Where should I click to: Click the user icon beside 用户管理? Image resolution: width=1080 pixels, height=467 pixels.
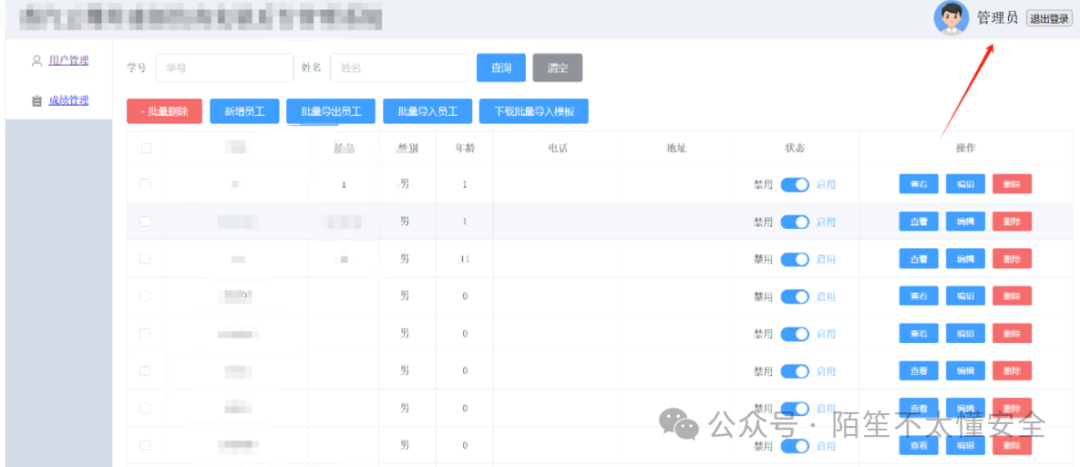coord(37,61)
